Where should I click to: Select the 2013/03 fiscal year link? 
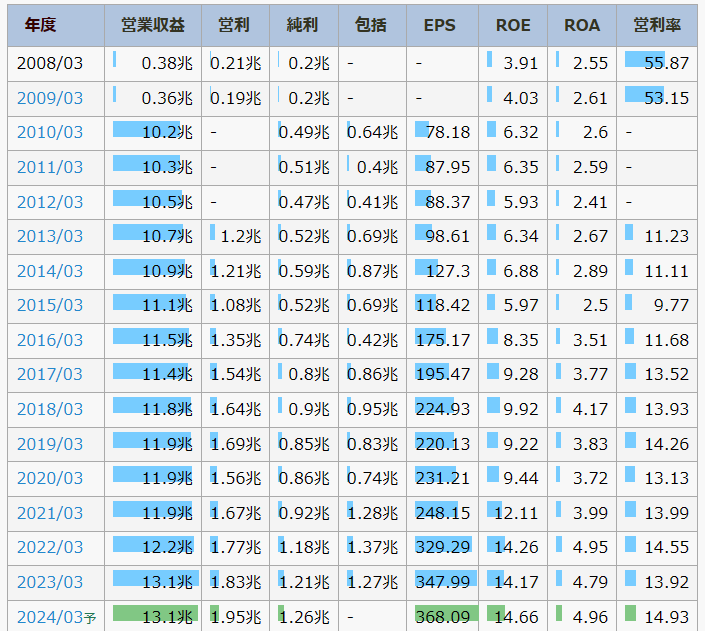pyautogui.click(x=50, y=236)
